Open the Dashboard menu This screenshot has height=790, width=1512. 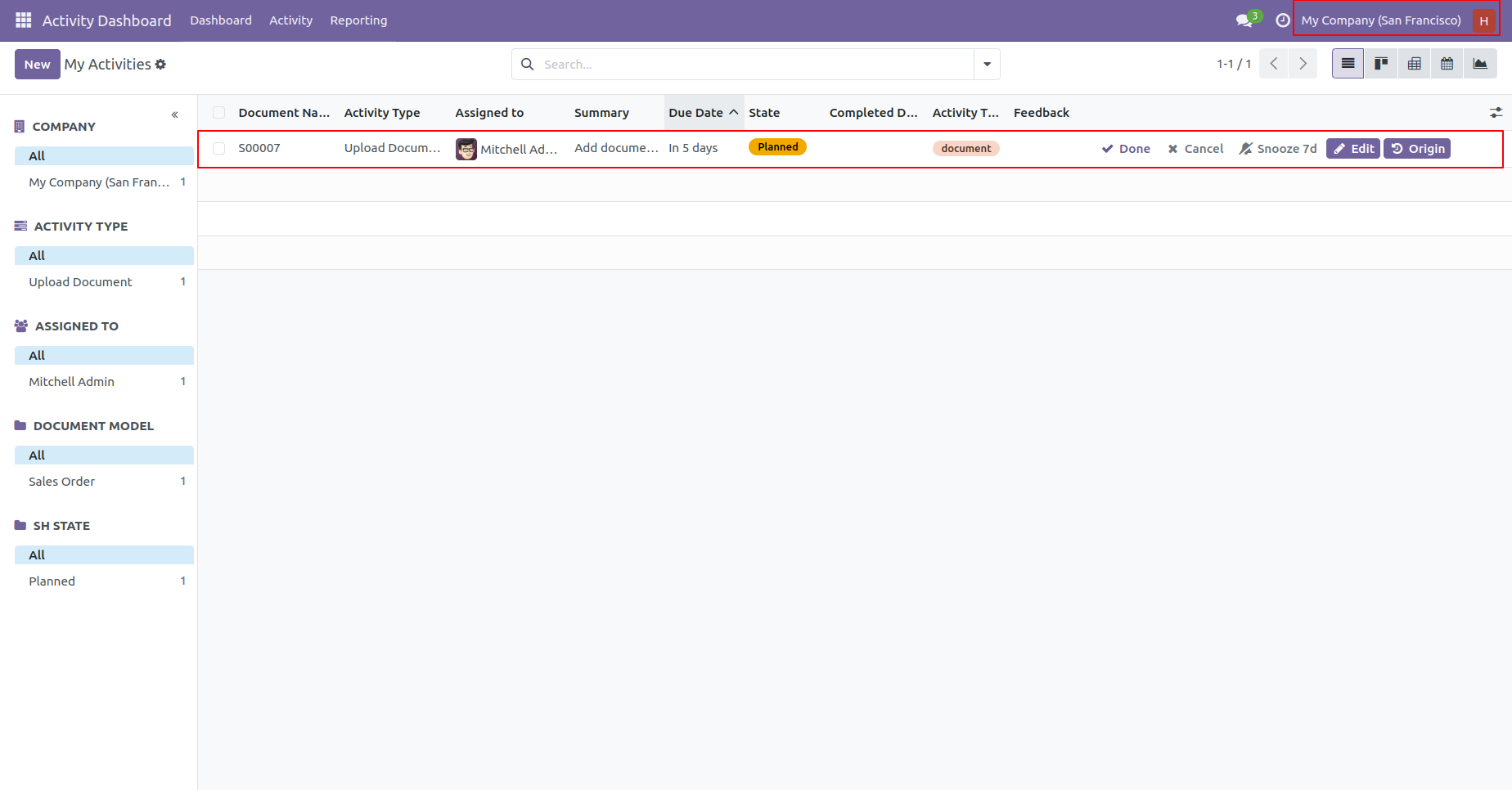221,20
